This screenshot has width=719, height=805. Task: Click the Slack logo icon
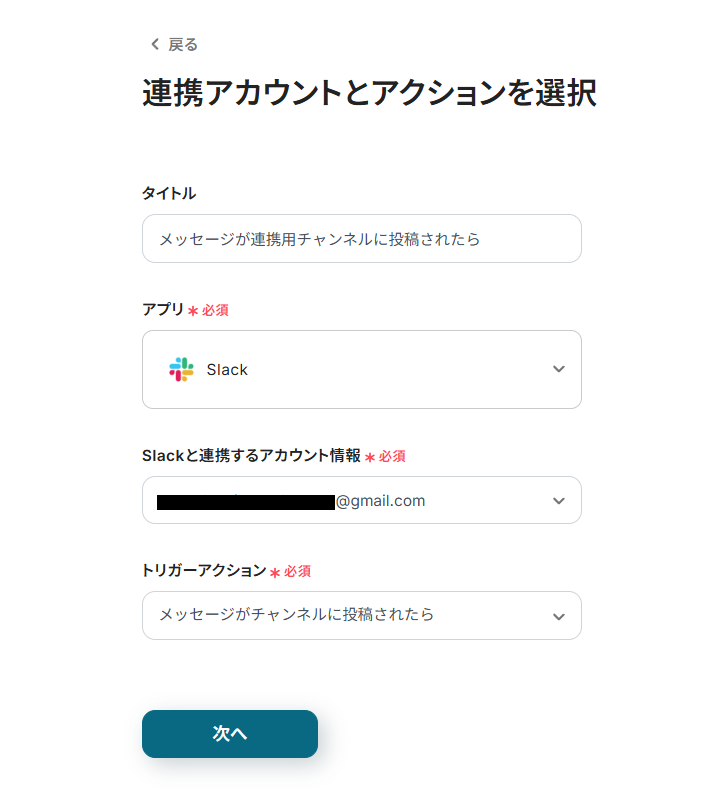(181, 369)
